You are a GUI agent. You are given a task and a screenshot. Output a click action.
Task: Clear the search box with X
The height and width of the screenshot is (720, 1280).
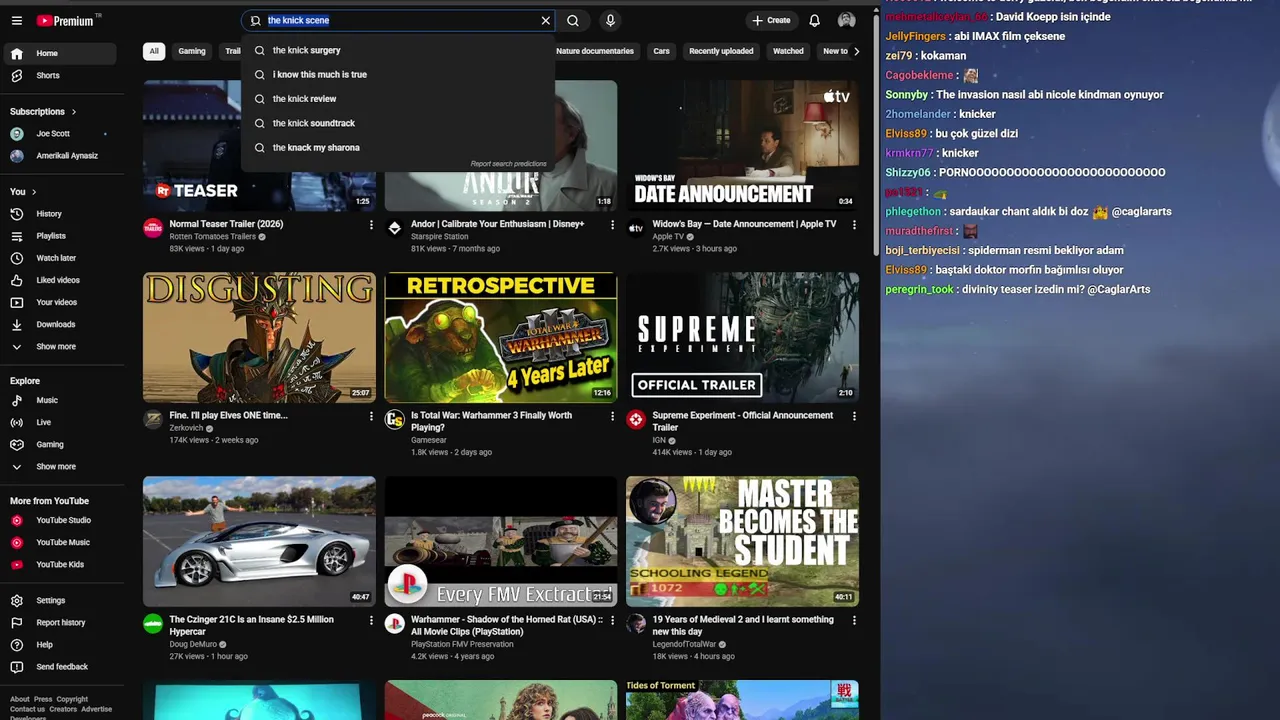tap(545, 20)
